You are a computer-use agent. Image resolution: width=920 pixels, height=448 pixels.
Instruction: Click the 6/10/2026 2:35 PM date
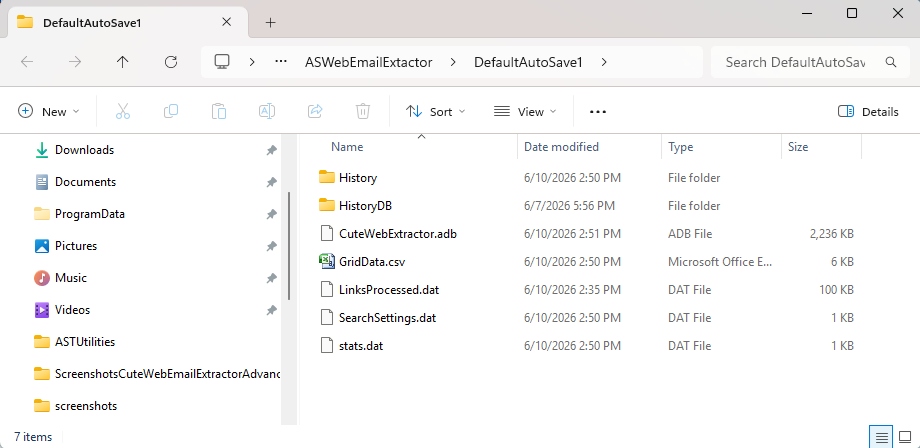pos(572,290)
